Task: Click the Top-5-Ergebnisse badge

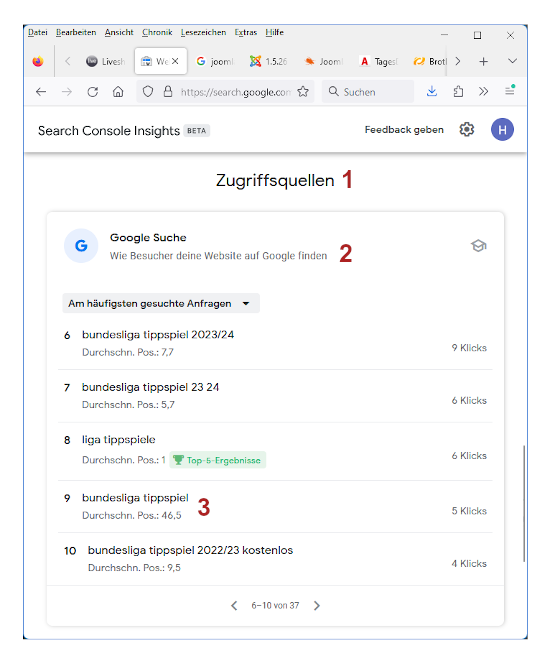Action: 218,460
